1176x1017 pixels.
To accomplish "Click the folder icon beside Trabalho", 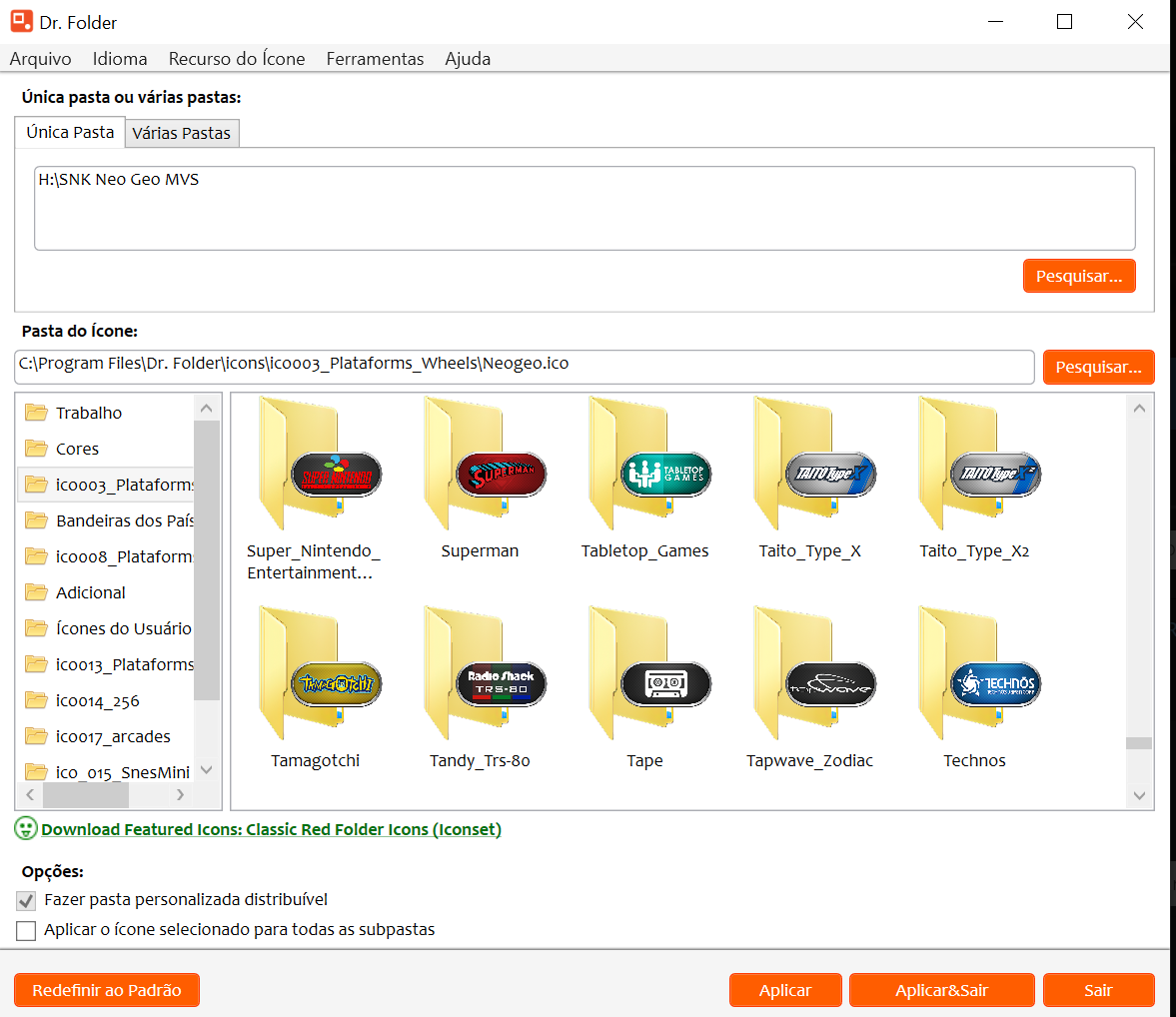I will click(x=36, y=413).
